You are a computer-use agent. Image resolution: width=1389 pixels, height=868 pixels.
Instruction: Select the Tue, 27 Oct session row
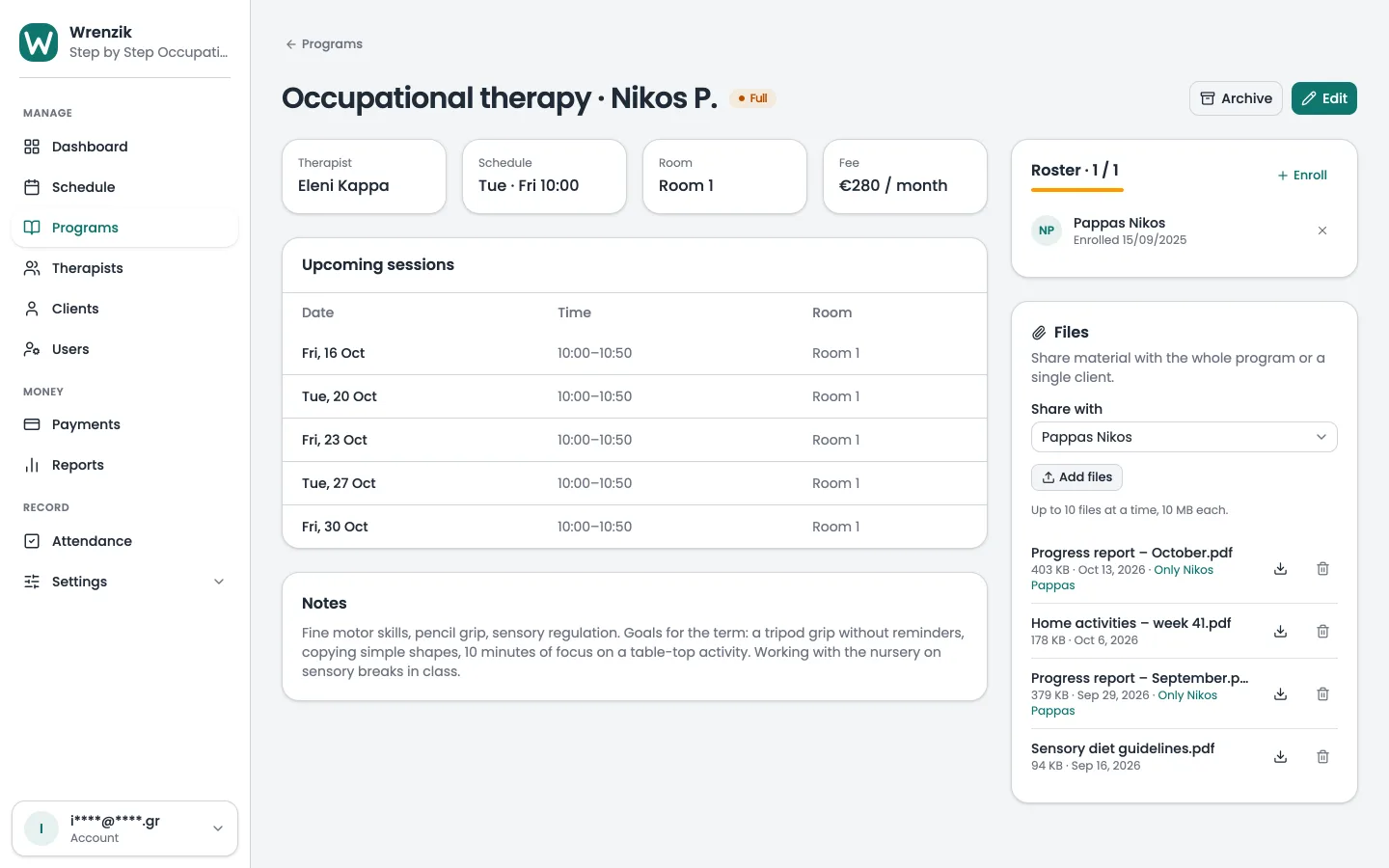click(635, 483)
